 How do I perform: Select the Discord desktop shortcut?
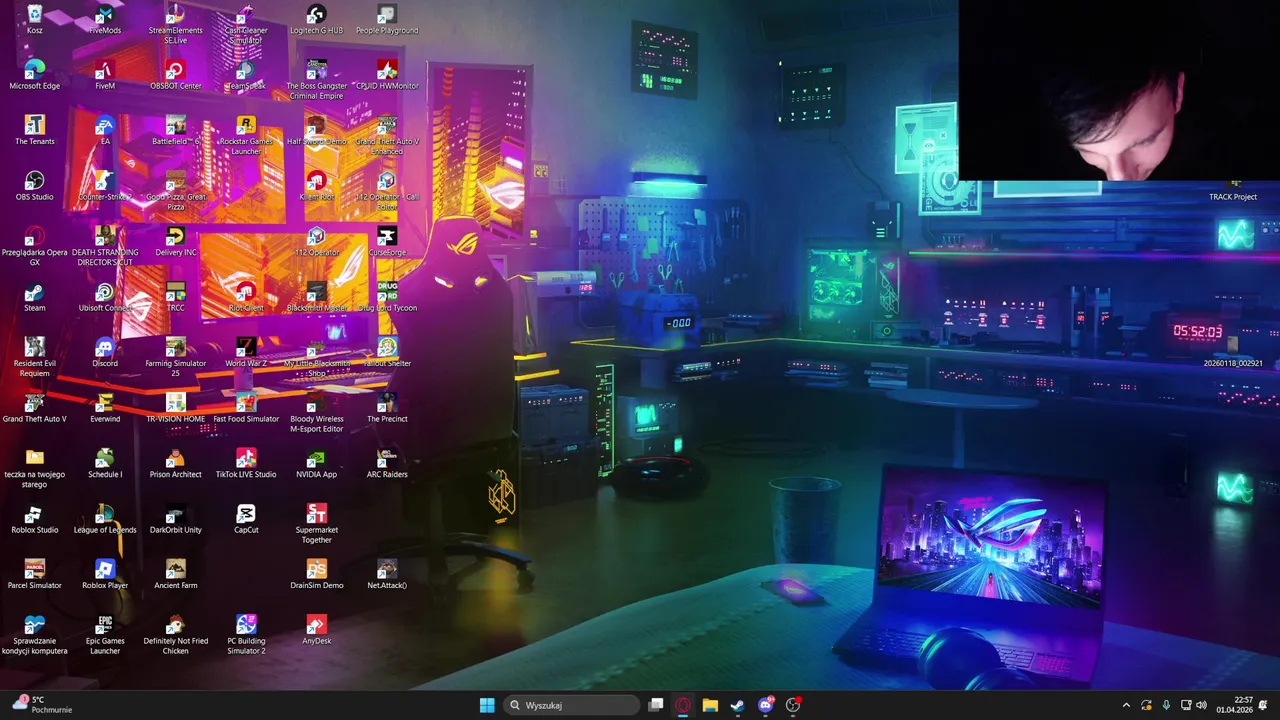pos(105,352)
